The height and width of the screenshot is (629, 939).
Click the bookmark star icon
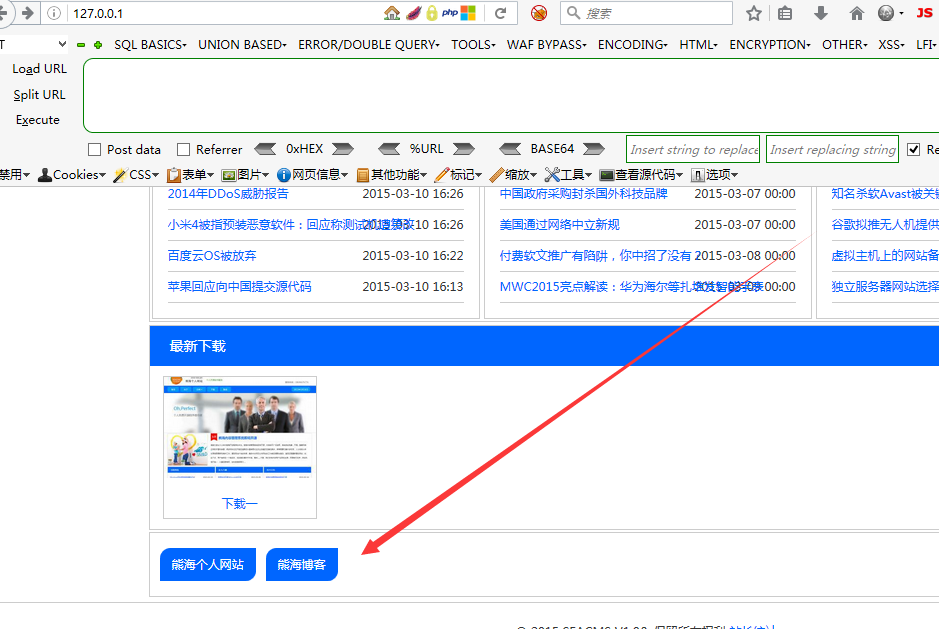click(x=755, y=13)
